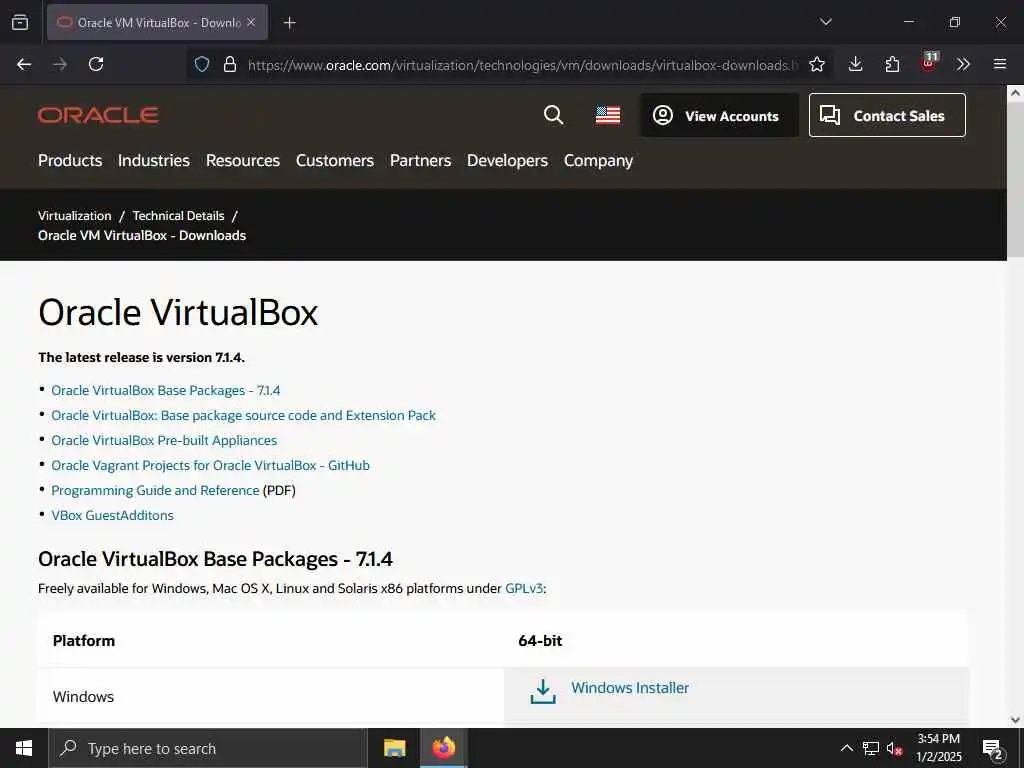This screenshot has height=768, width=1024.
Task: Open the network status tray icon
Action: (x=871, y=748)
